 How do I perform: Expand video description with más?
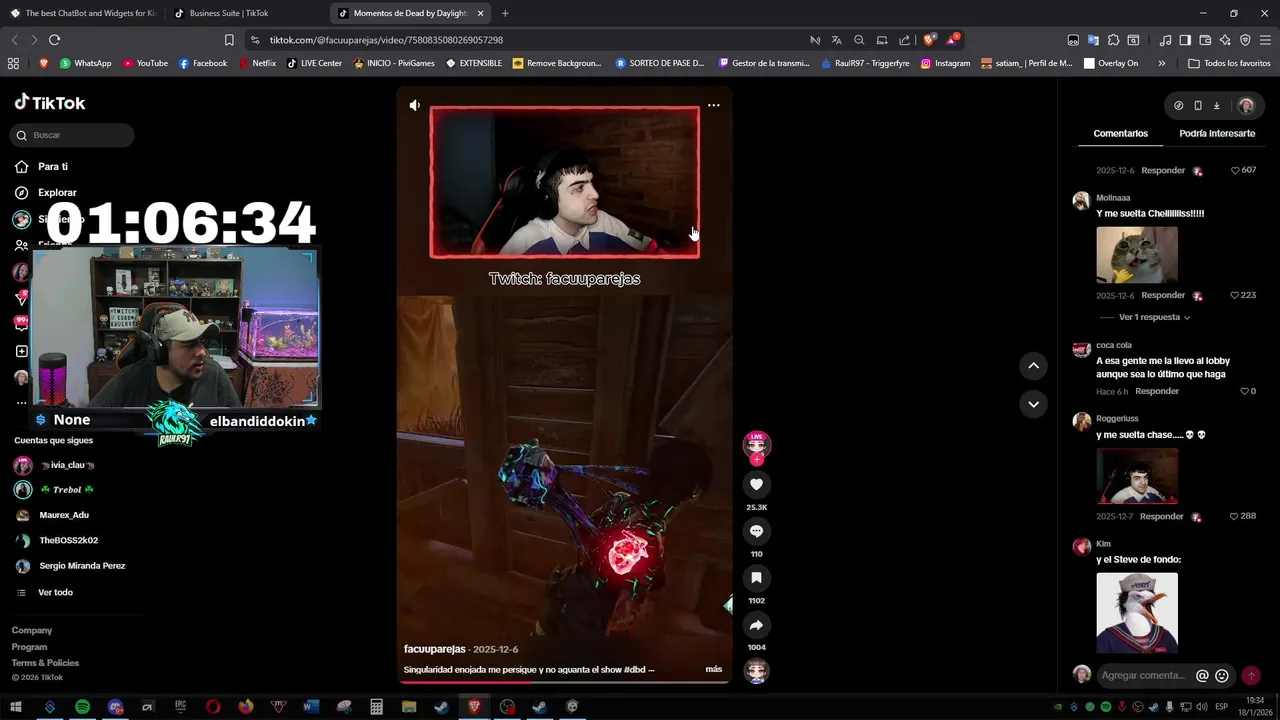click(x=713, y=669)
